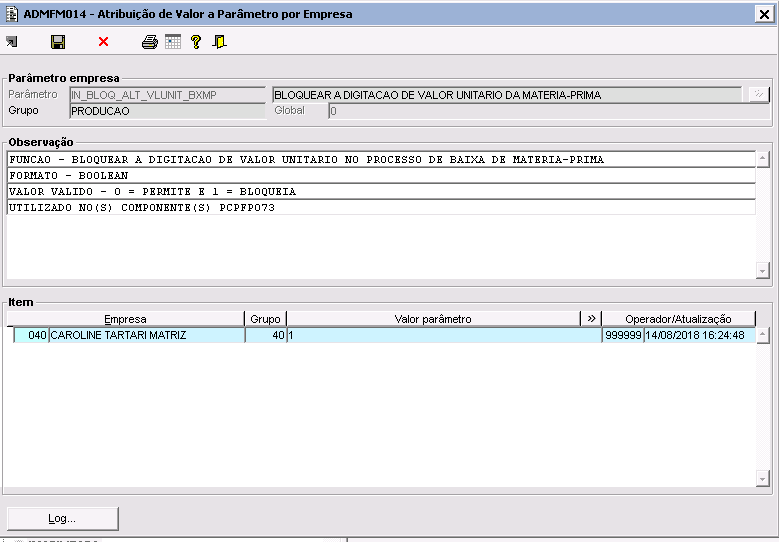The width and height of the screenshot is (779, 542).
Task: Open help with the question mark icon
Action: coord(196,42)
